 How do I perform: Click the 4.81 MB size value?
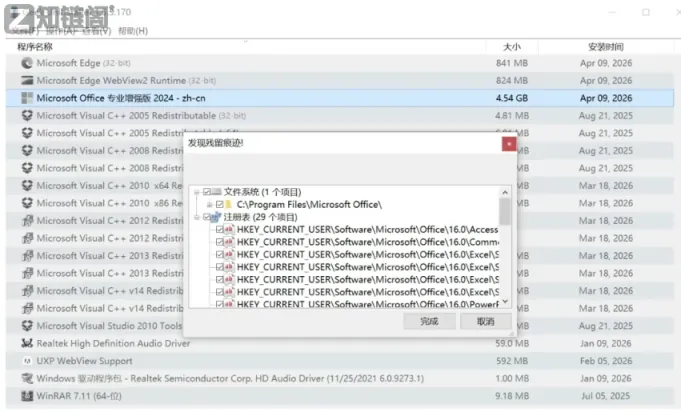coord(512,115)
